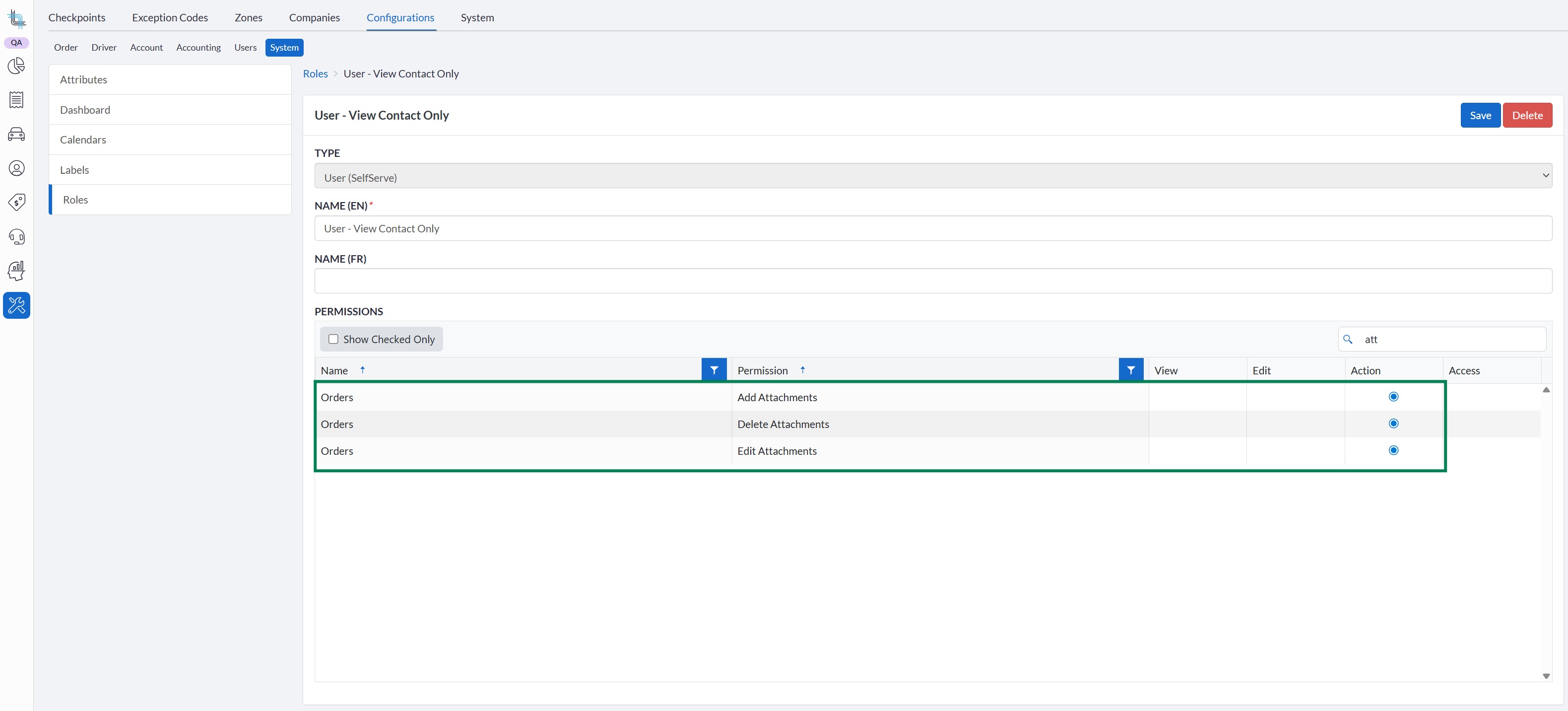1568x711 pixels.
Task: Open the orders receipt sidebar icon
Action: tap(16, 100)
